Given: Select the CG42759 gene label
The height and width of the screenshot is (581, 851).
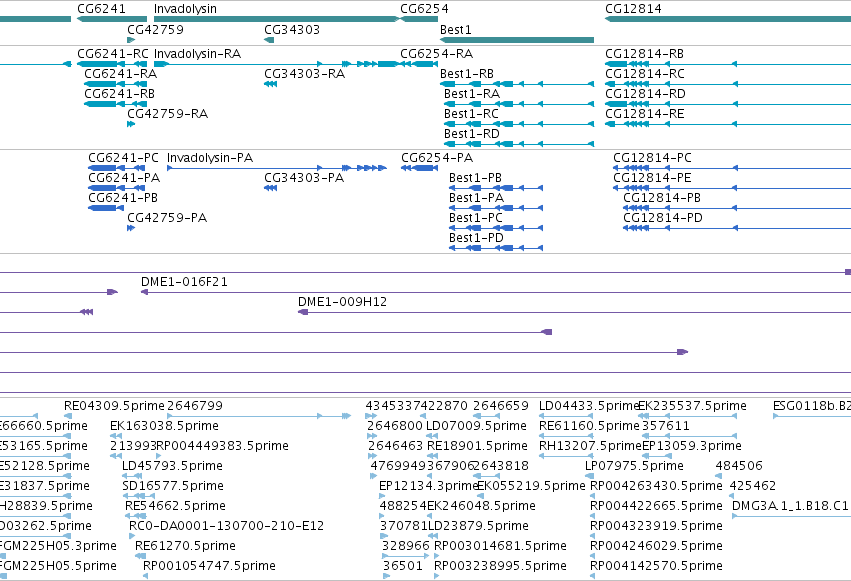Looking at the screenshot, I should (x=155, y=29).
